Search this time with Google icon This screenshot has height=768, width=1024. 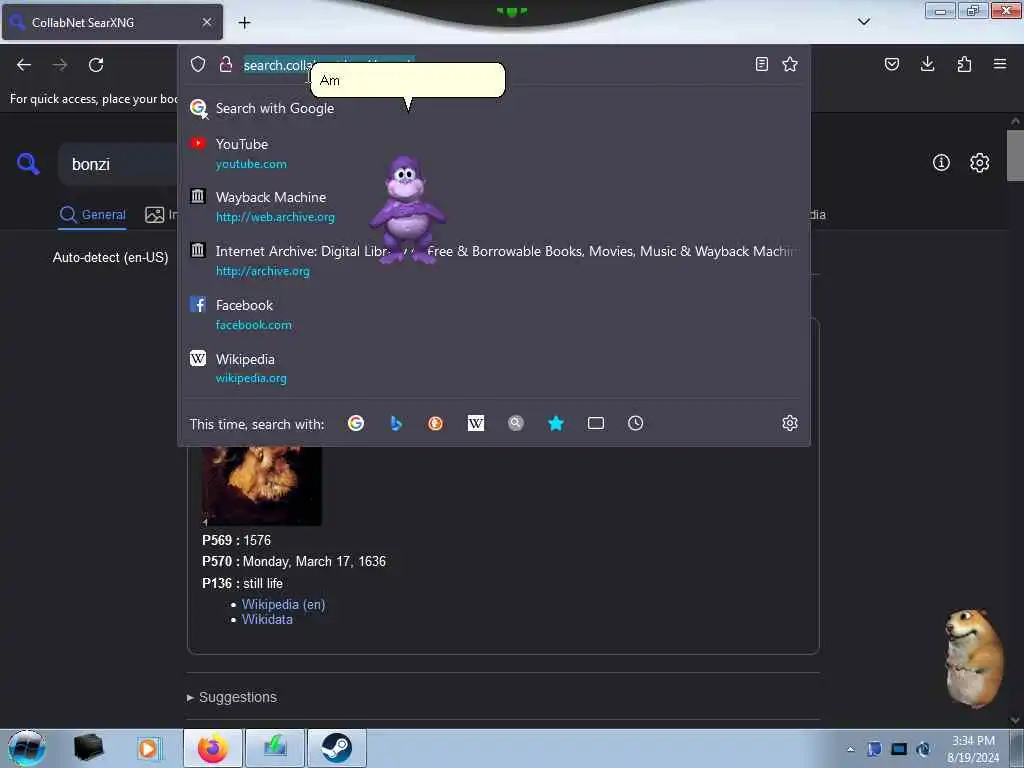coord(356,423)
